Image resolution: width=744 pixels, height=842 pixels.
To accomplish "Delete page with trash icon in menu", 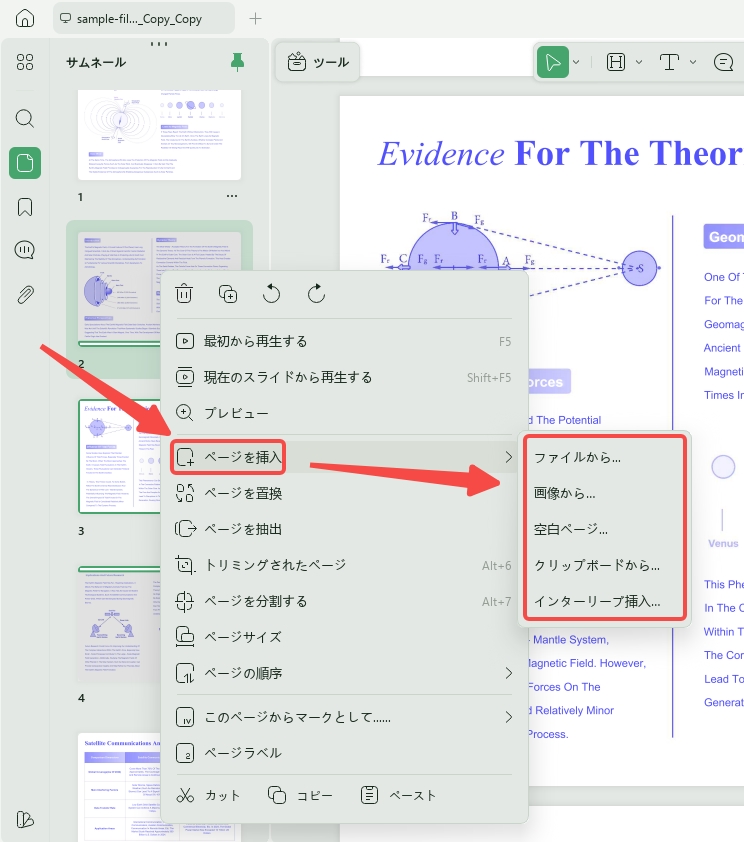I will [184, 294].
